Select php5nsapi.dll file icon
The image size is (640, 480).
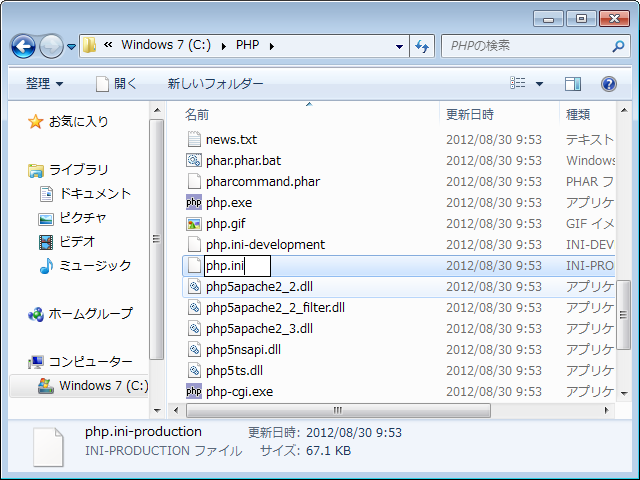(x=194, y=349)
